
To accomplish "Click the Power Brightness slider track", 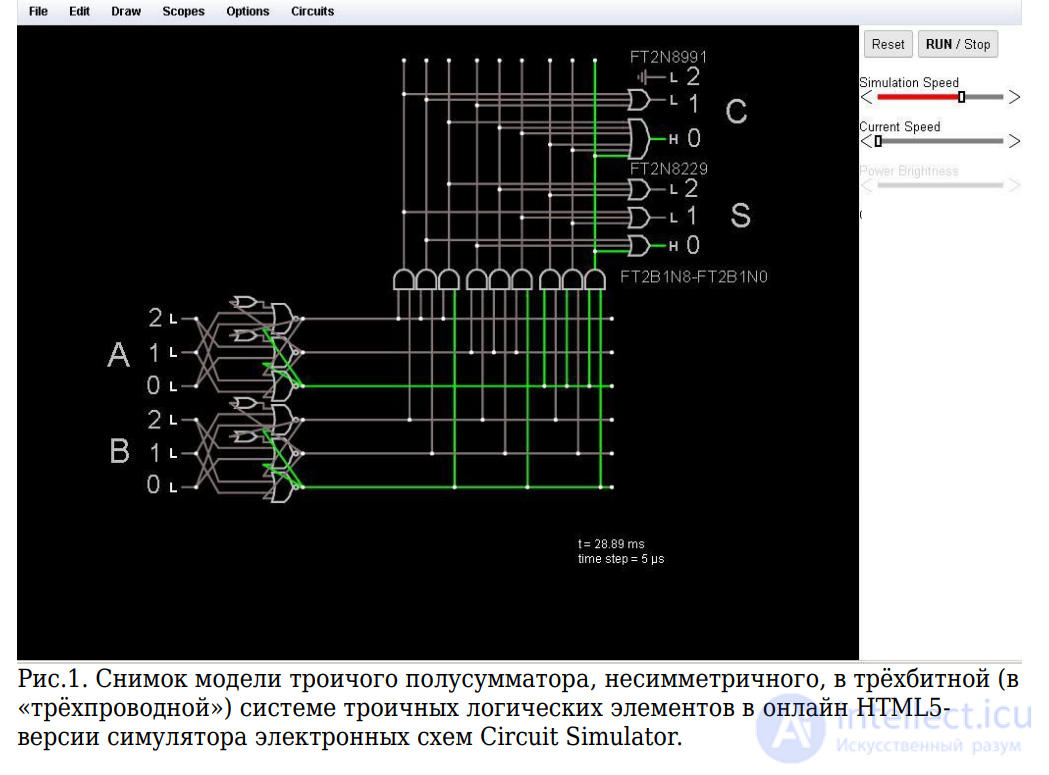I will click(940, 185).
